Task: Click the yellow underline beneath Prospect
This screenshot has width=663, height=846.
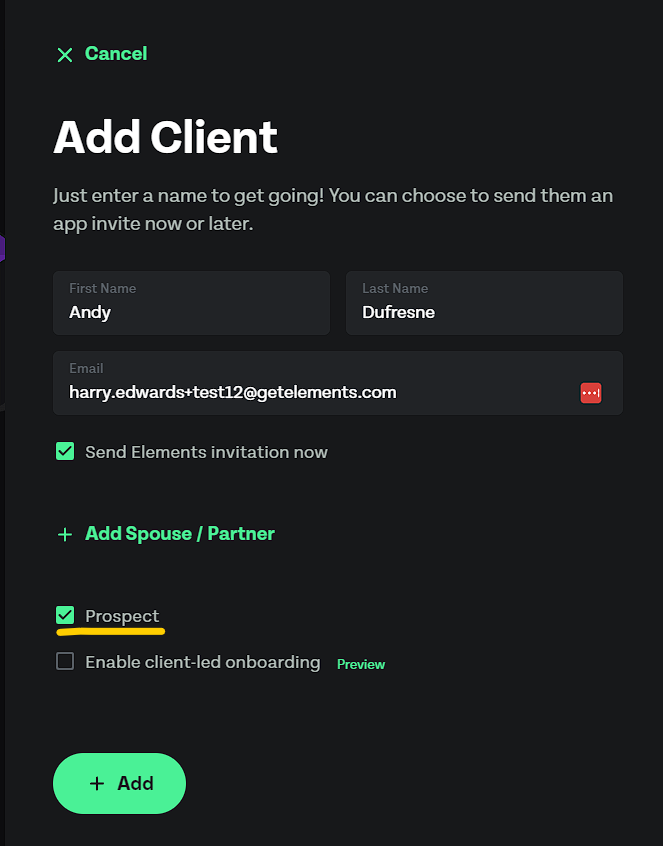Action: click(x=110, y=632)
